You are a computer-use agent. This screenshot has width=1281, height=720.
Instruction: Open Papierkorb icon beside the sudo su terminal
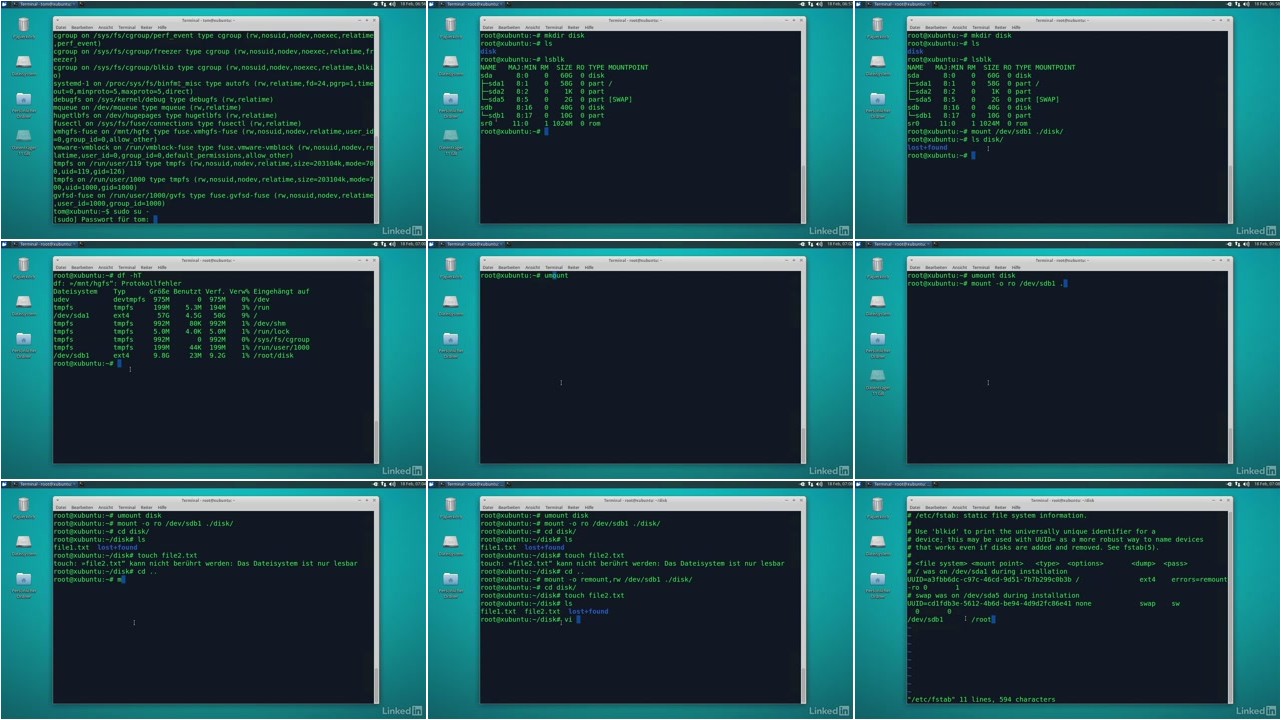pos(23,27)
